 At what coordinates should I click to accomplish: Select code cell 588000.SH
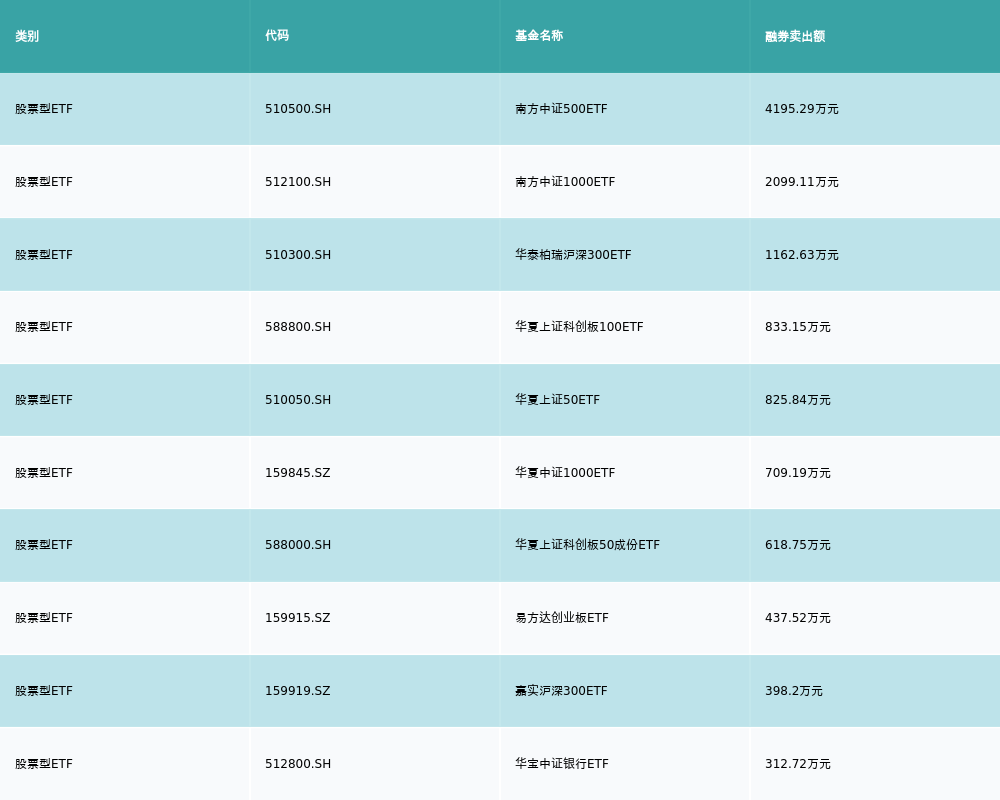[298, 545]
